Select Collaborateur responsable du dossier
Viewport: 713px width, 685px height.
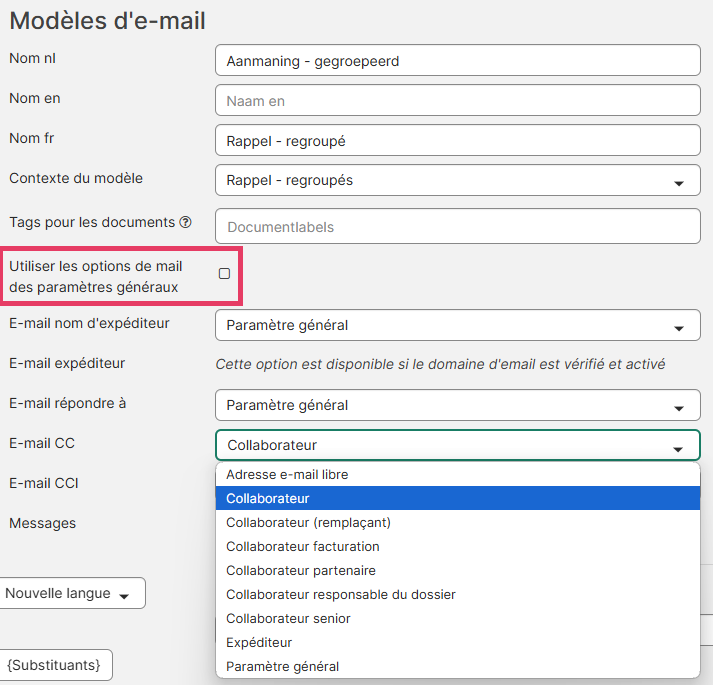pyautogui.click(x=457, y=594)
